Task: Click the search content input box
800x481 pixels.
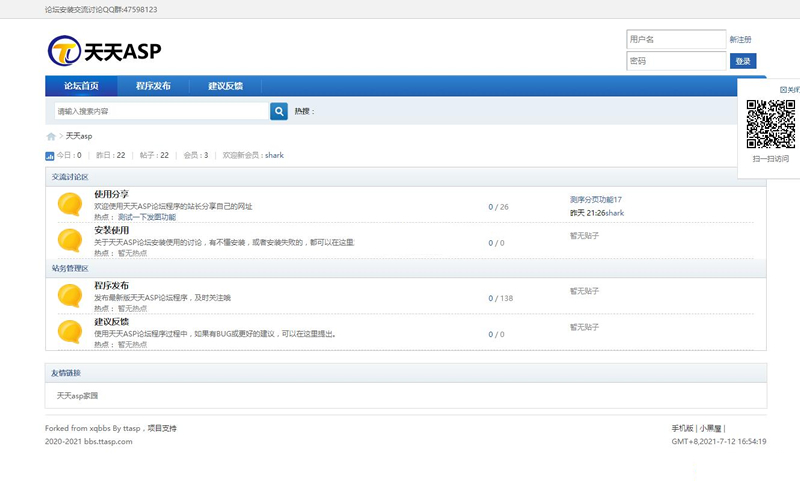Action: click(160, 111)
